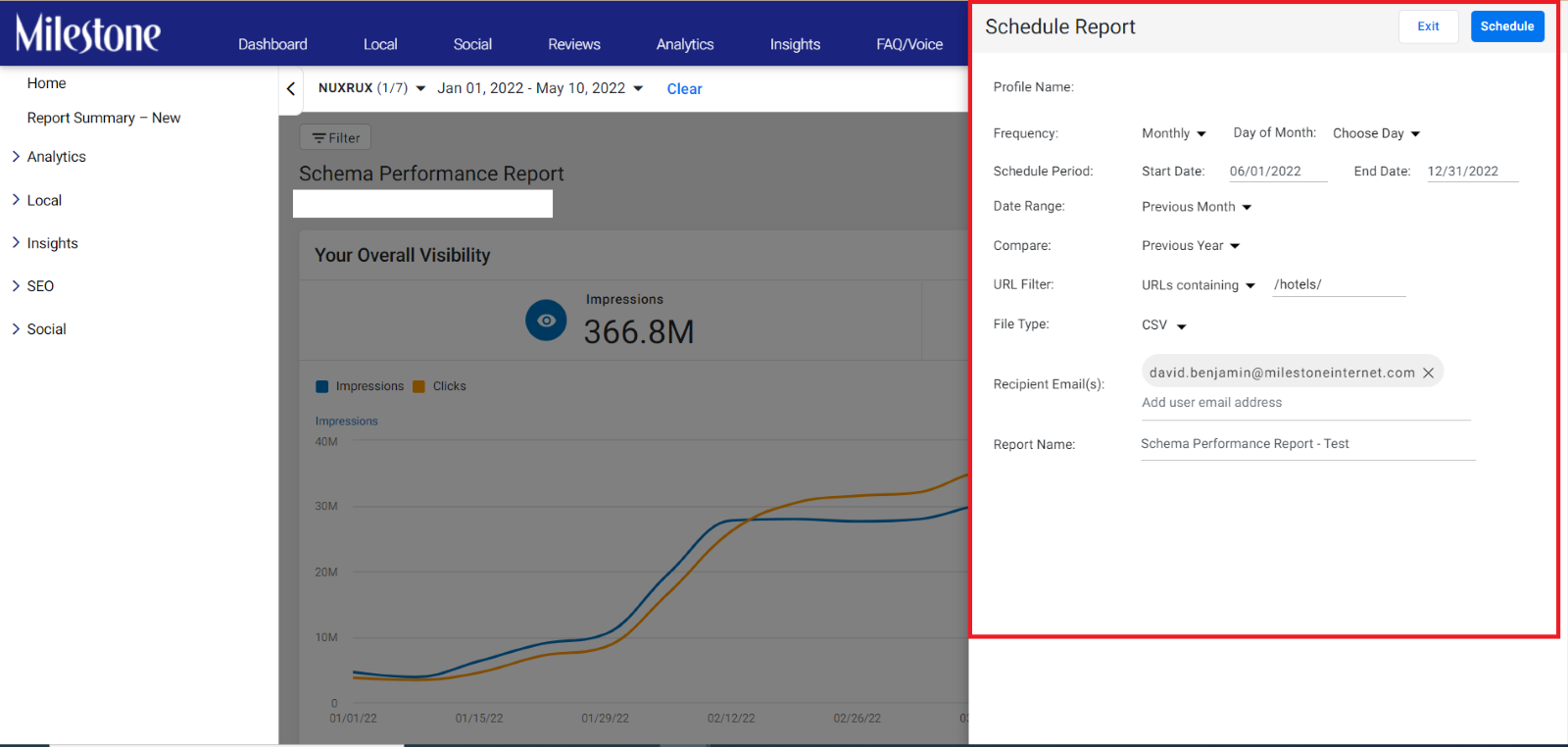
Task: Toggle Clicks legend orange square
Action: coord(419,386)
